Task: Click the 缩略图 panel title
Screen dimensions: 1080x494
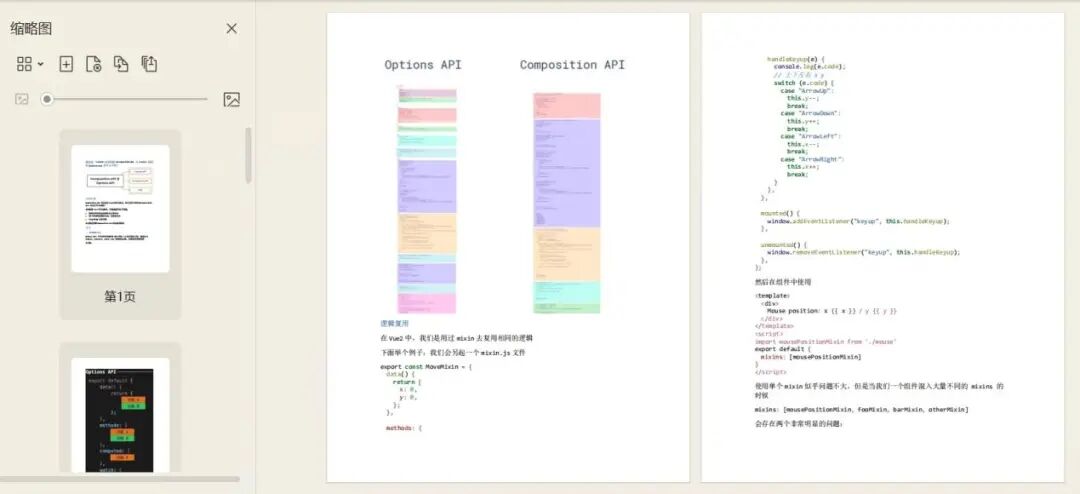Action: 31,28
